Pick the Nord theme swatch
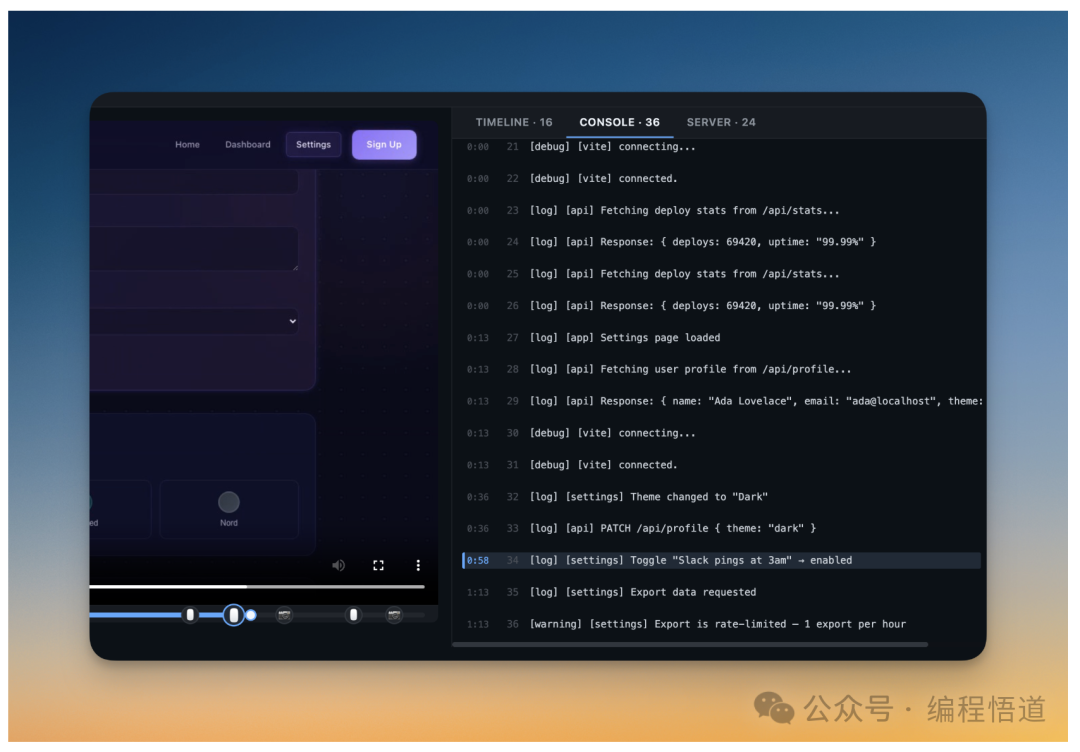The width and height of the screenshot is (1080, 752). (229, 509)
